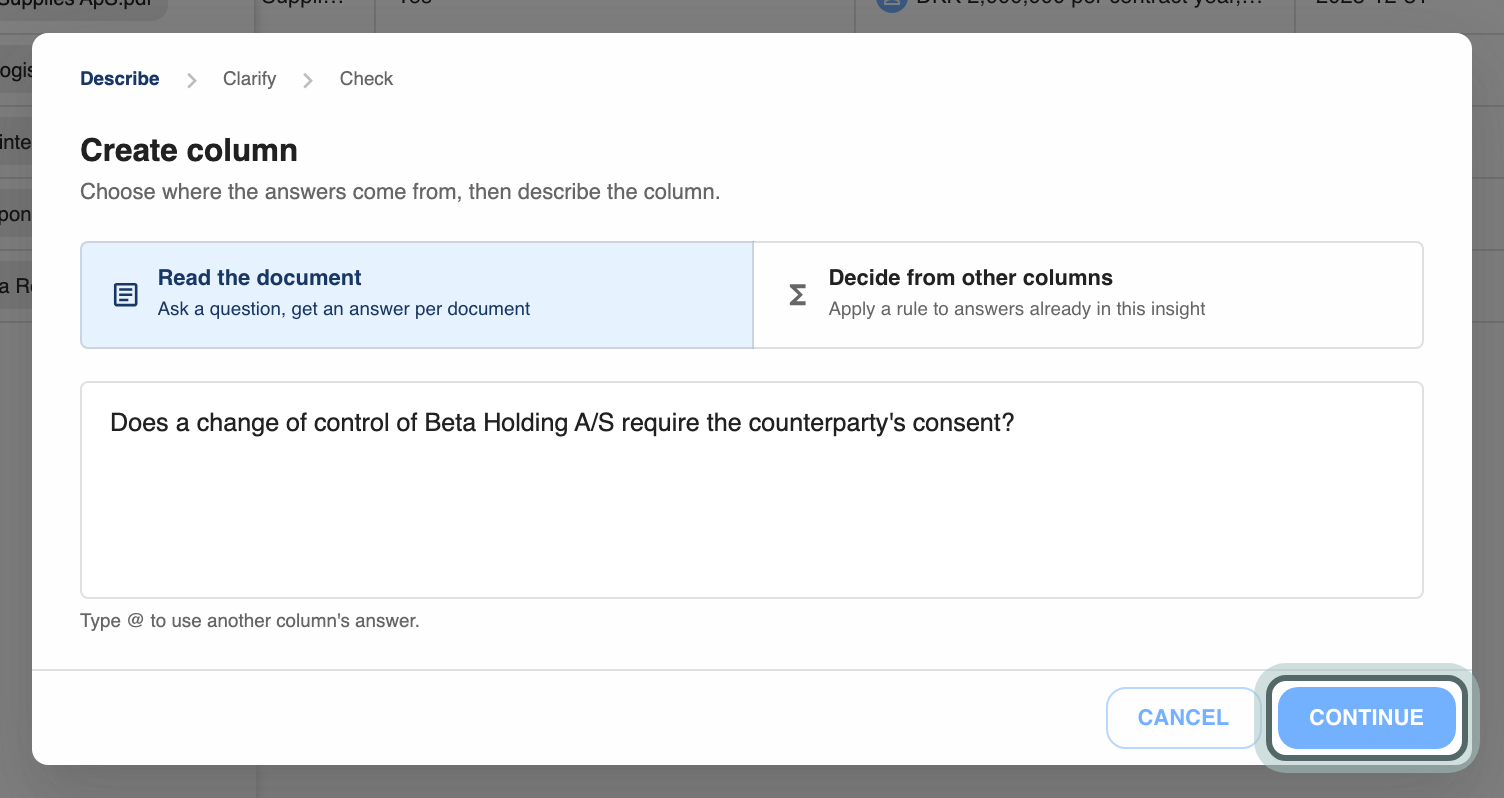1504x798 pixels.
Task: Click the Continue button
Action: coord(1366,717)
